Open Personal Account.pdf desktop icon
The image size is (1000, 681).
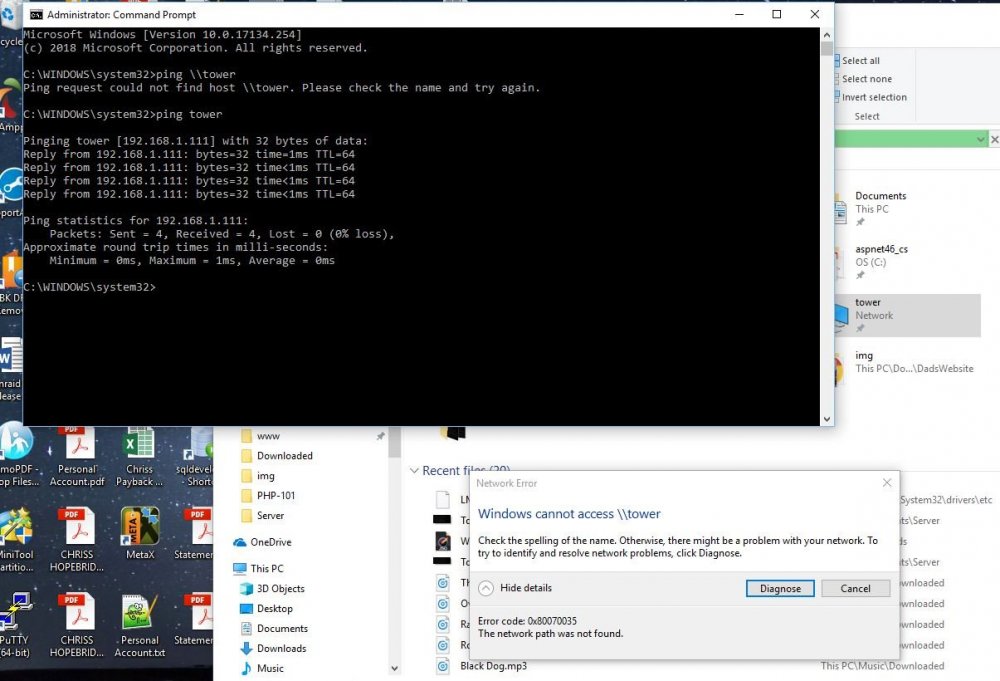point(77,457)
